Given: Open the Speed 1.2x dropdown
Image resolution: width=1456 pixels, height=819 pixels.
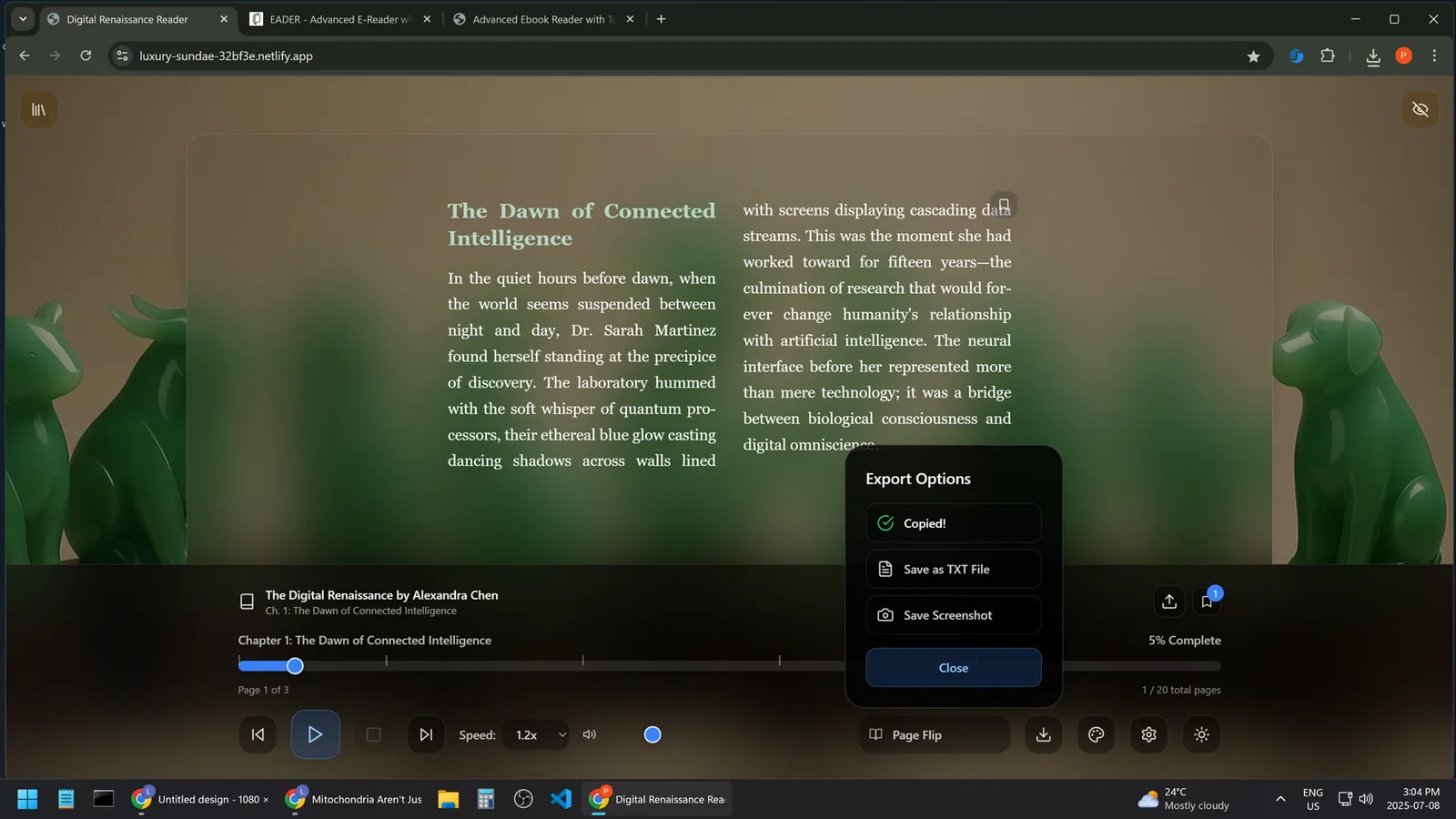Looking at the screenshot, I should click(537, 734).
